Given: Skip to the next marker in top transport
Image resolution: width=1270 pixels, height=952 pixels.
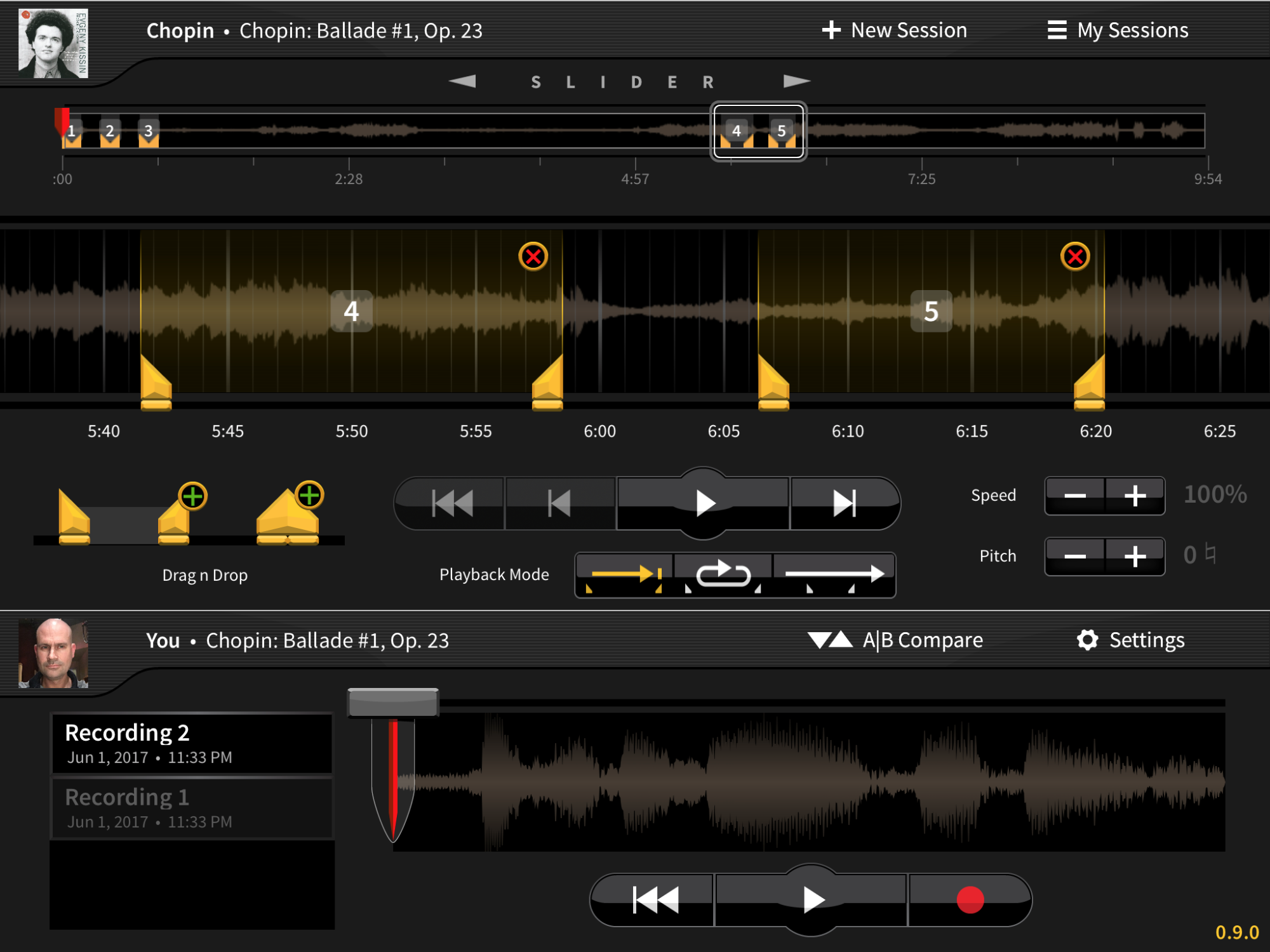Looking at the screenshot, I should pyautogui.click(x=845, y=503).
